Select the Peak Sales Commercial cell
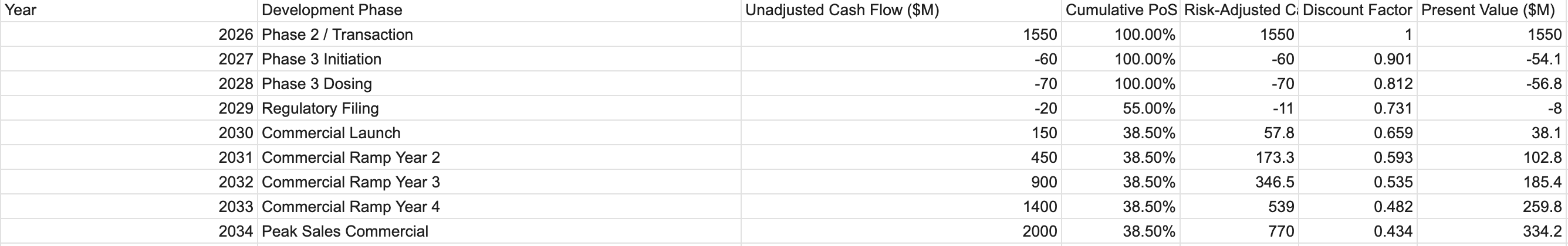The height and width of the screenshot is (246, 1568). pos(499,231)
